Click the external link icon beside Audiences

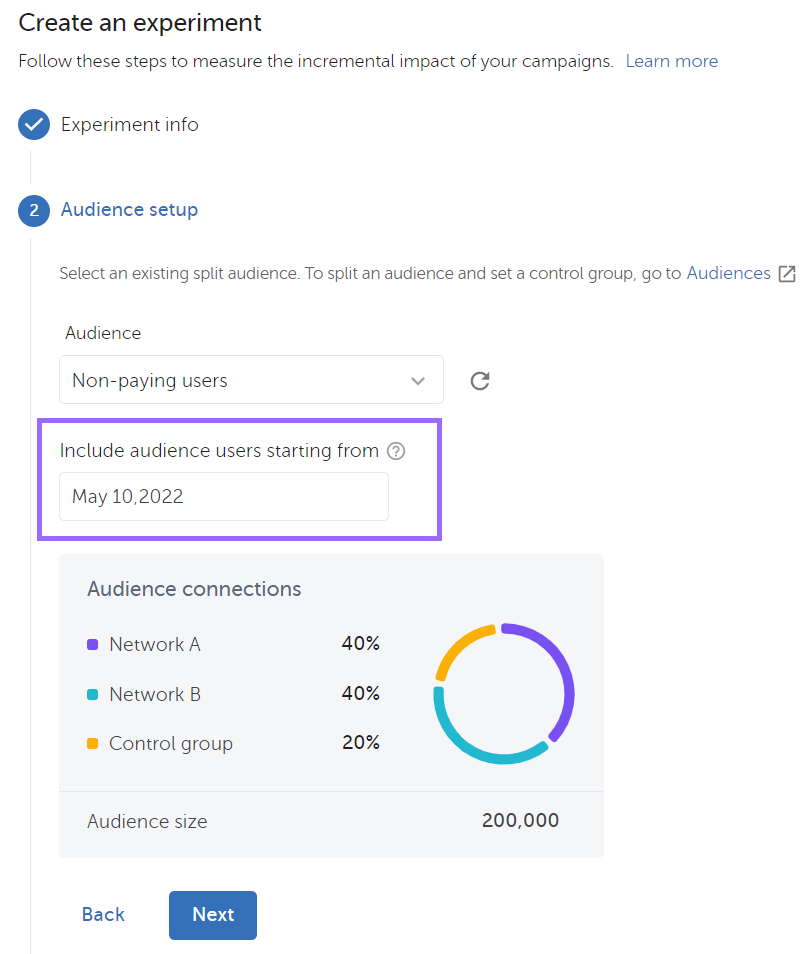(x=787, y=274)
